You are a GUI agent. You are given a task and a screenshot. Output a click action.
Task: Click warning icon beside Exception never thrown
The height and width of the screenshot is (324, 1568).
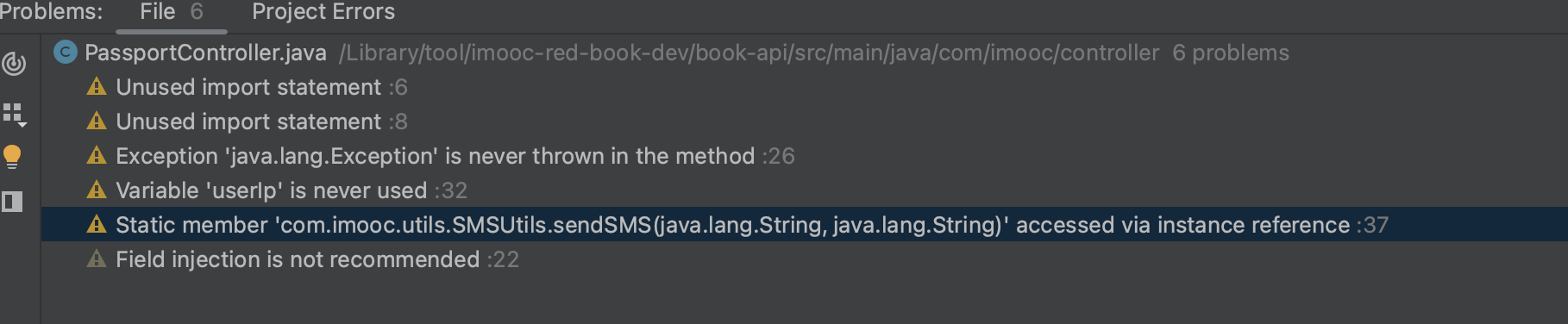[97, 156]
